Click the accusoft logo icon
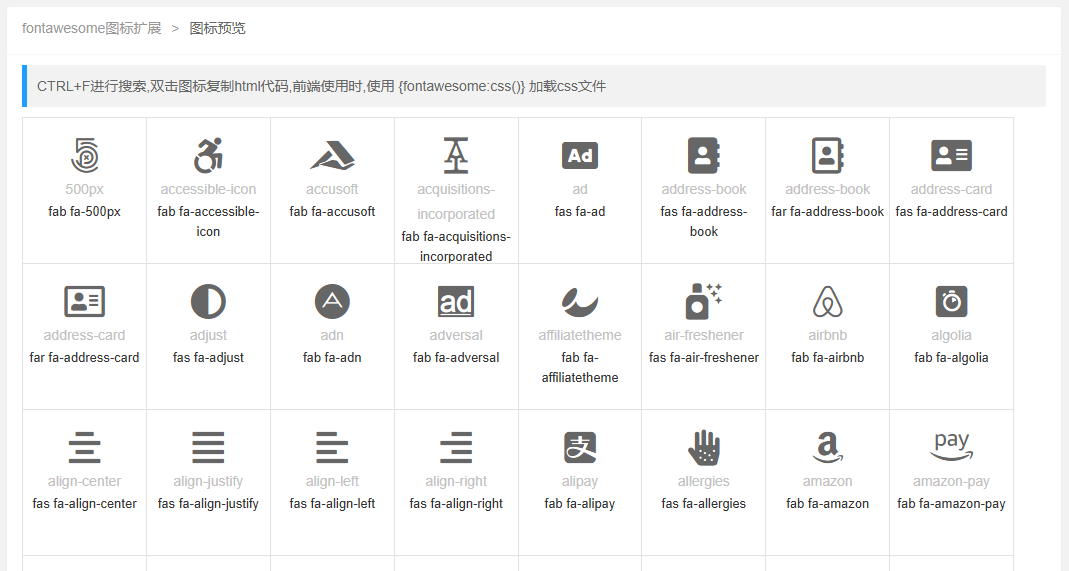The height and width of the screenshot is (571, 1069). pos(332,156)
